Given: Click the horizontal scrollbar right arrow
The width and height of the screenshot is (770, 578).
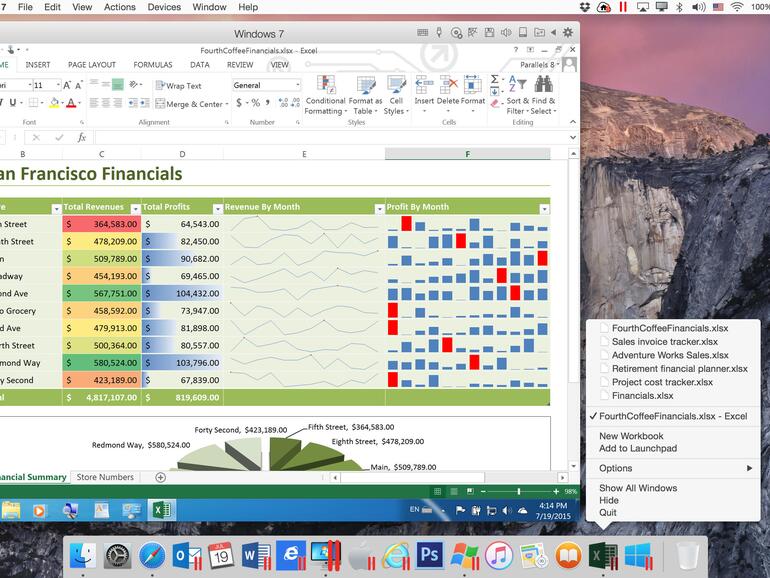Looking at the screenshot, I should [x=562, y=477].
